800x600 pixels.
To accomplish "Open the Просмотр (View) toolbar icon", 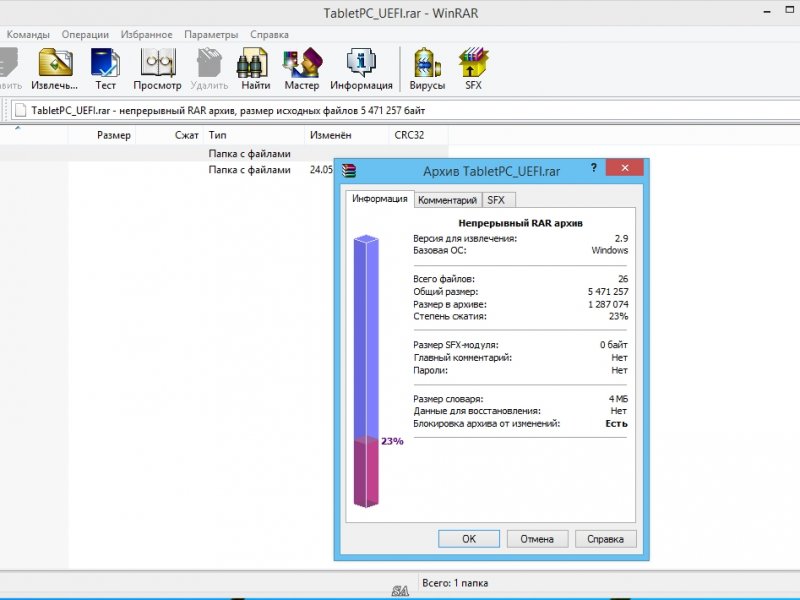I will pyautogui.click(x=158, y=63).
